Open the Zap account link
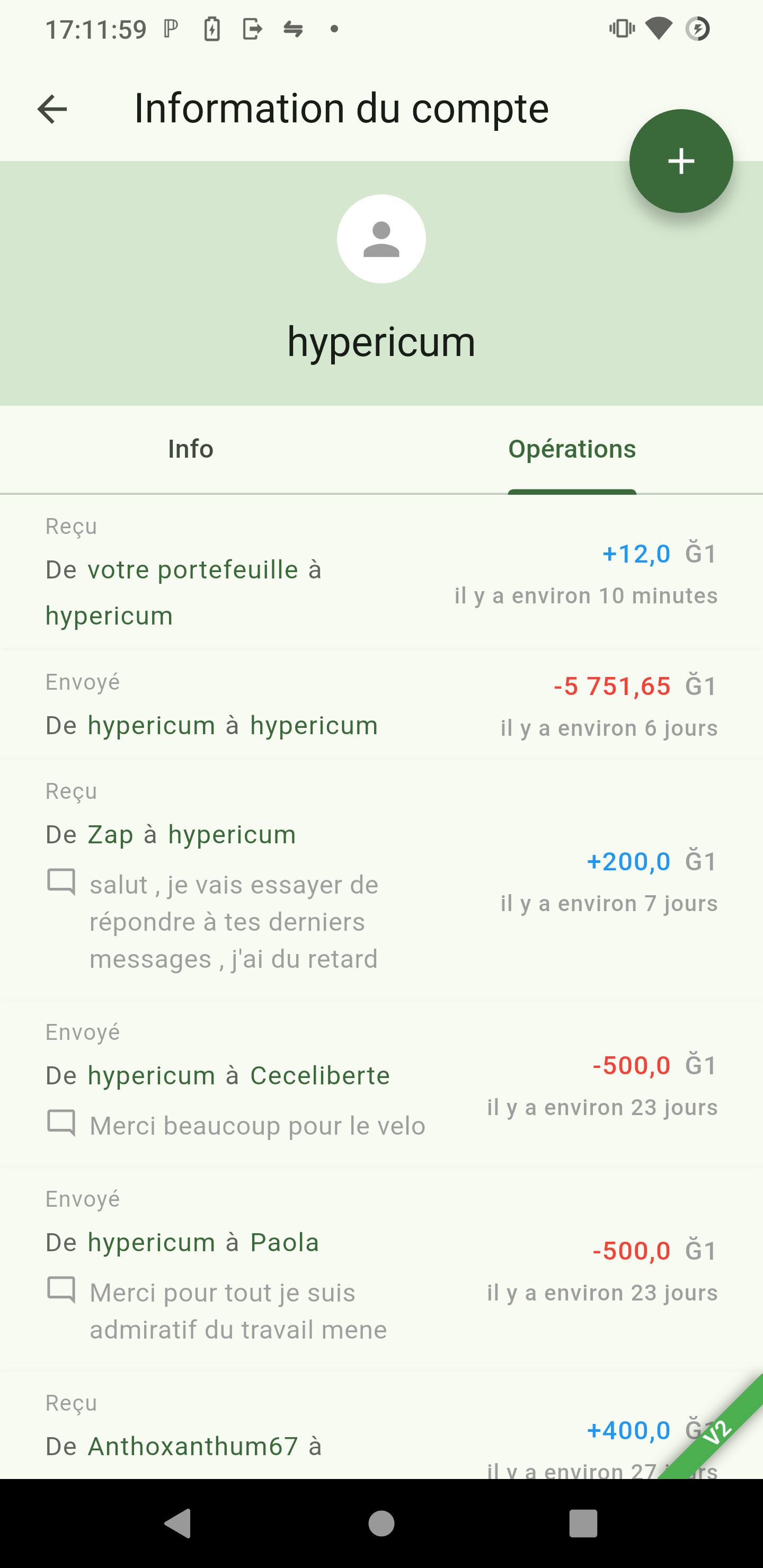 pos(110,834)
